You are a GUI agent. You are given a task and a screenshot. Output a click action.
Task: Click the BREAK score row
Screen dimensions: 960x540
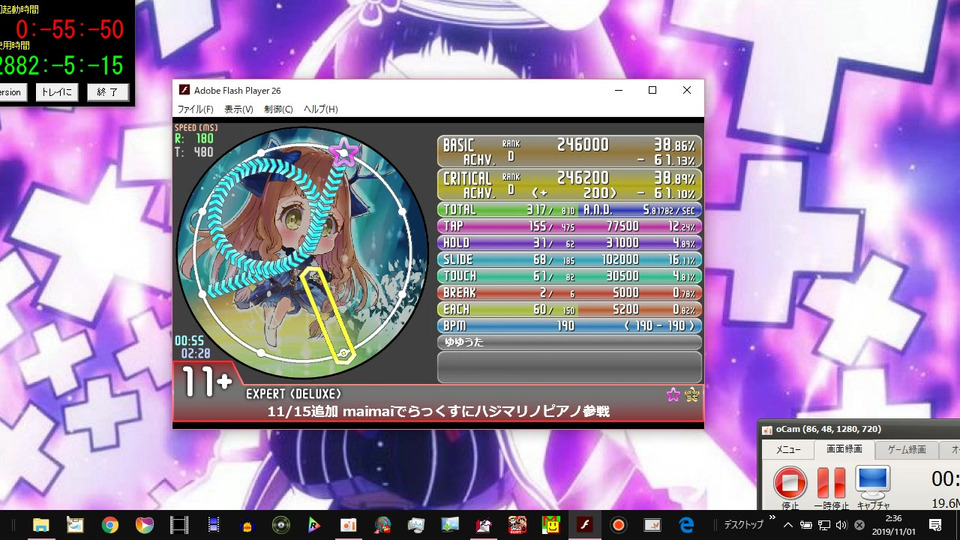pos(569,293)
